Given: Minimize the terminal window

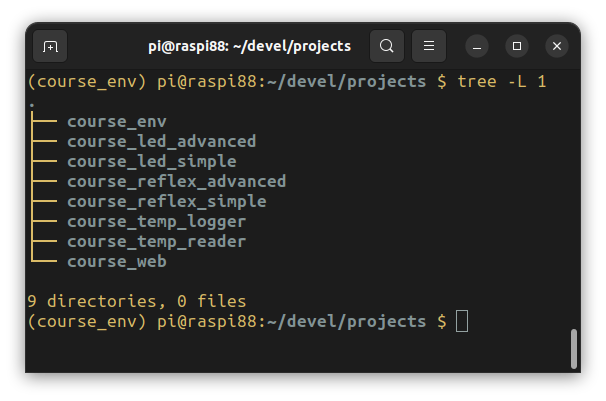Looking at the screenshot, I should (x=477, y=46).
